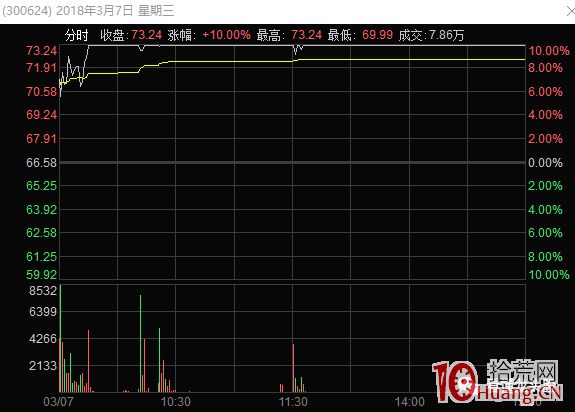Click the red volume bar at 11:30
This screenshot has width=575, height=412.
(x=293, y=368)
